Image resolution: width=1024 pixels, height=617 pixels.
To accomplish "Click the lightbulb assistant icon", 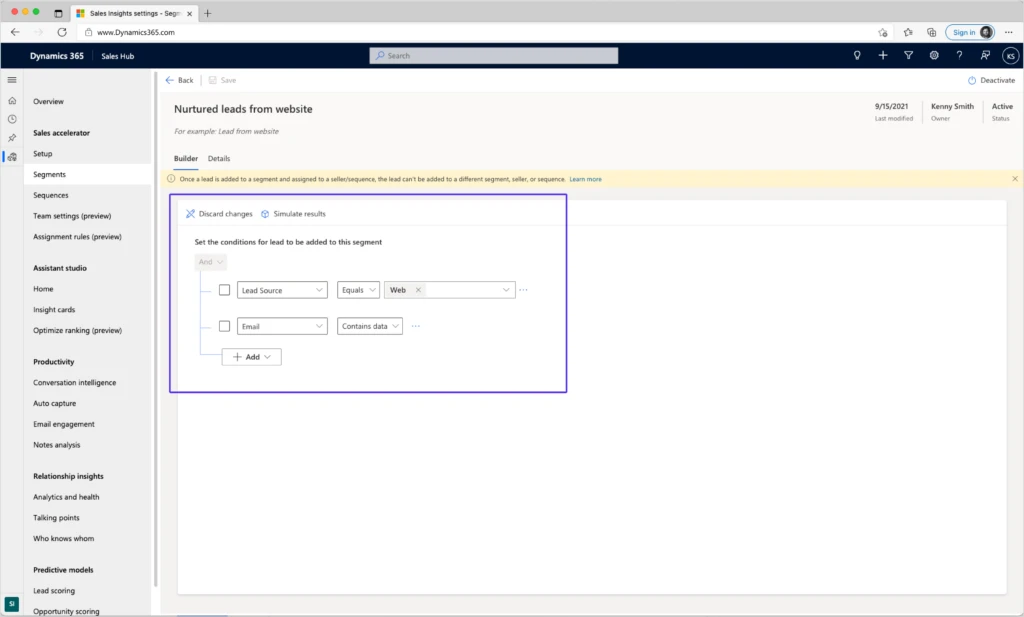I will point(857,55).
